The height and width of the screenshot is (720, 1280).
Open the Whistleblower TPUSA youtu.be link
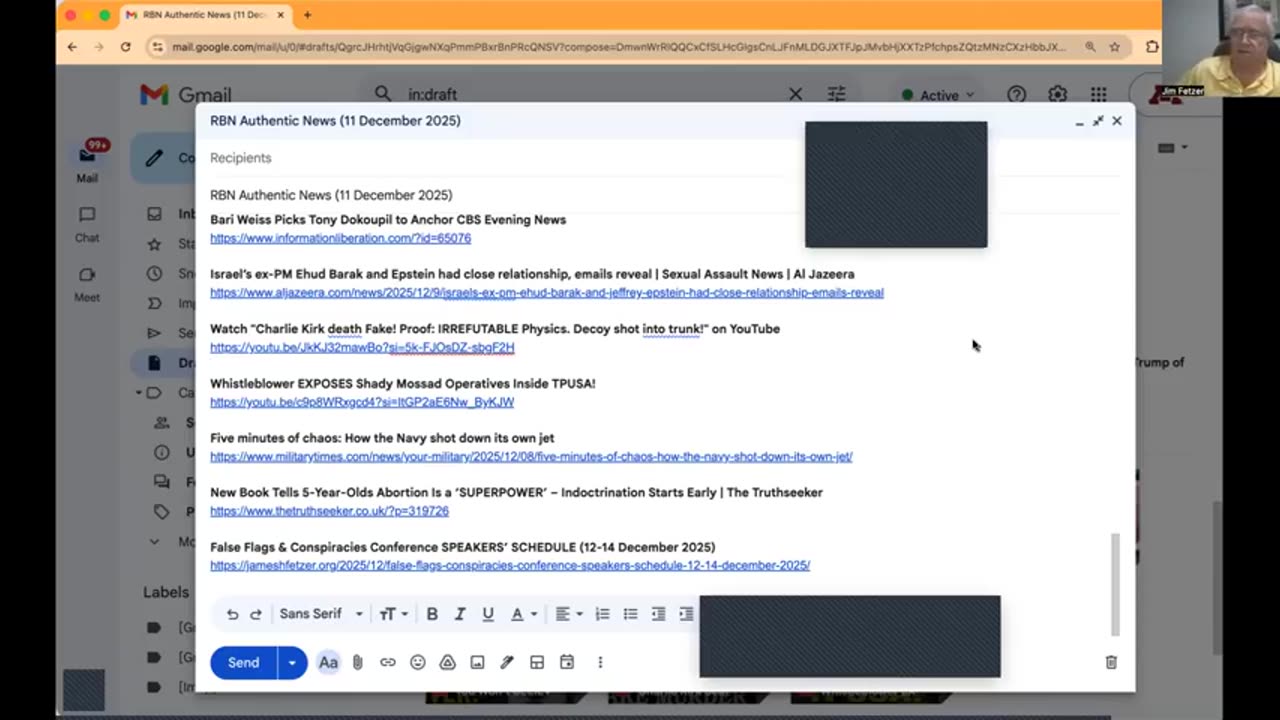coord(362,402)
